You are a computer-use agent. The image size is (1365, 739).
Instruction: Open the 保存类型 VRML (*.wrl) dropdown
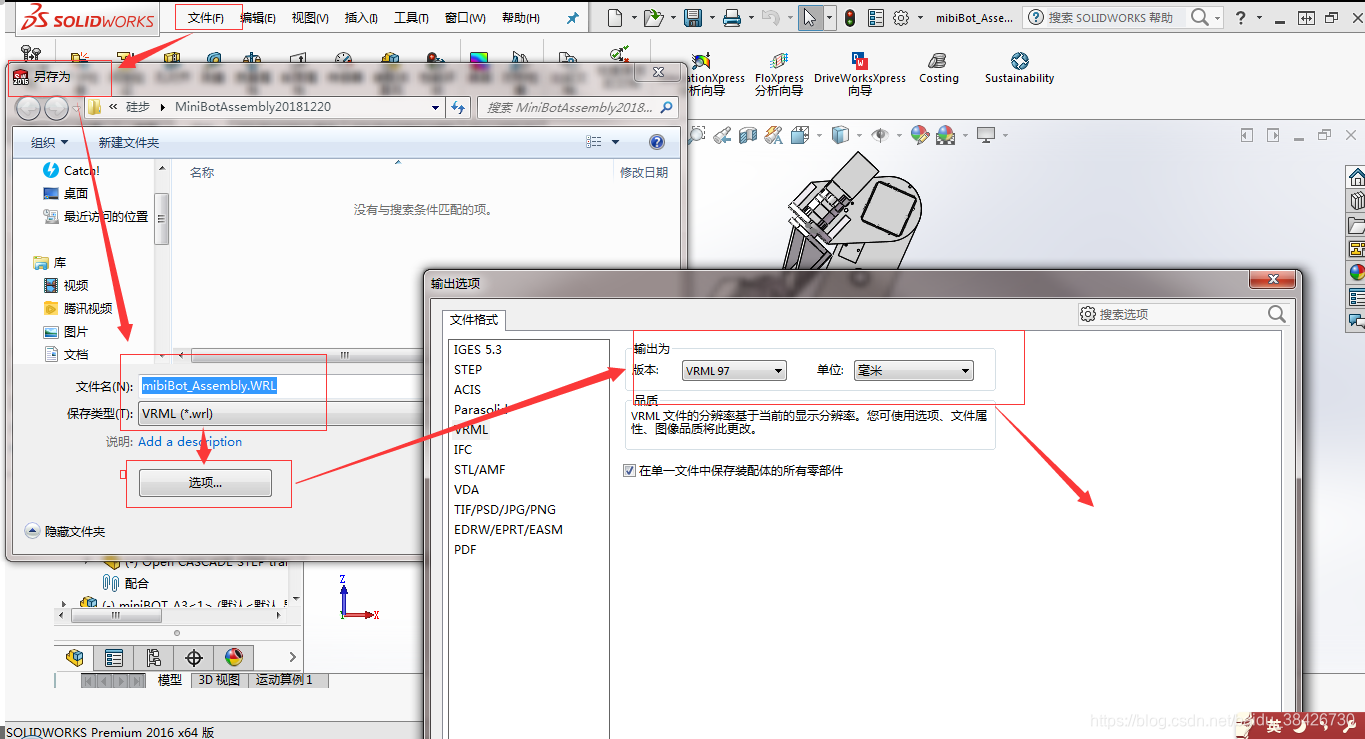pyautogui.click(x=281, y=414)
